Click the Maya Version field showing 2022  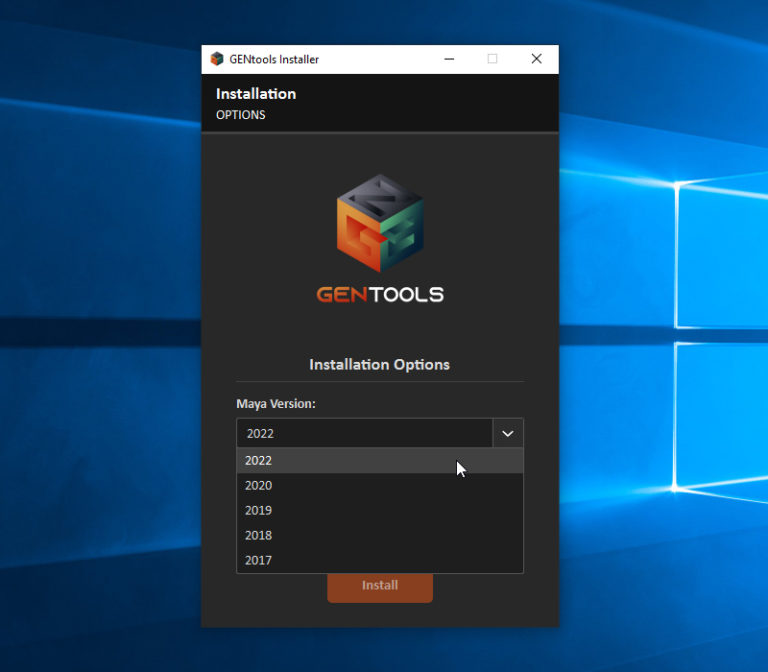[364, 433]
